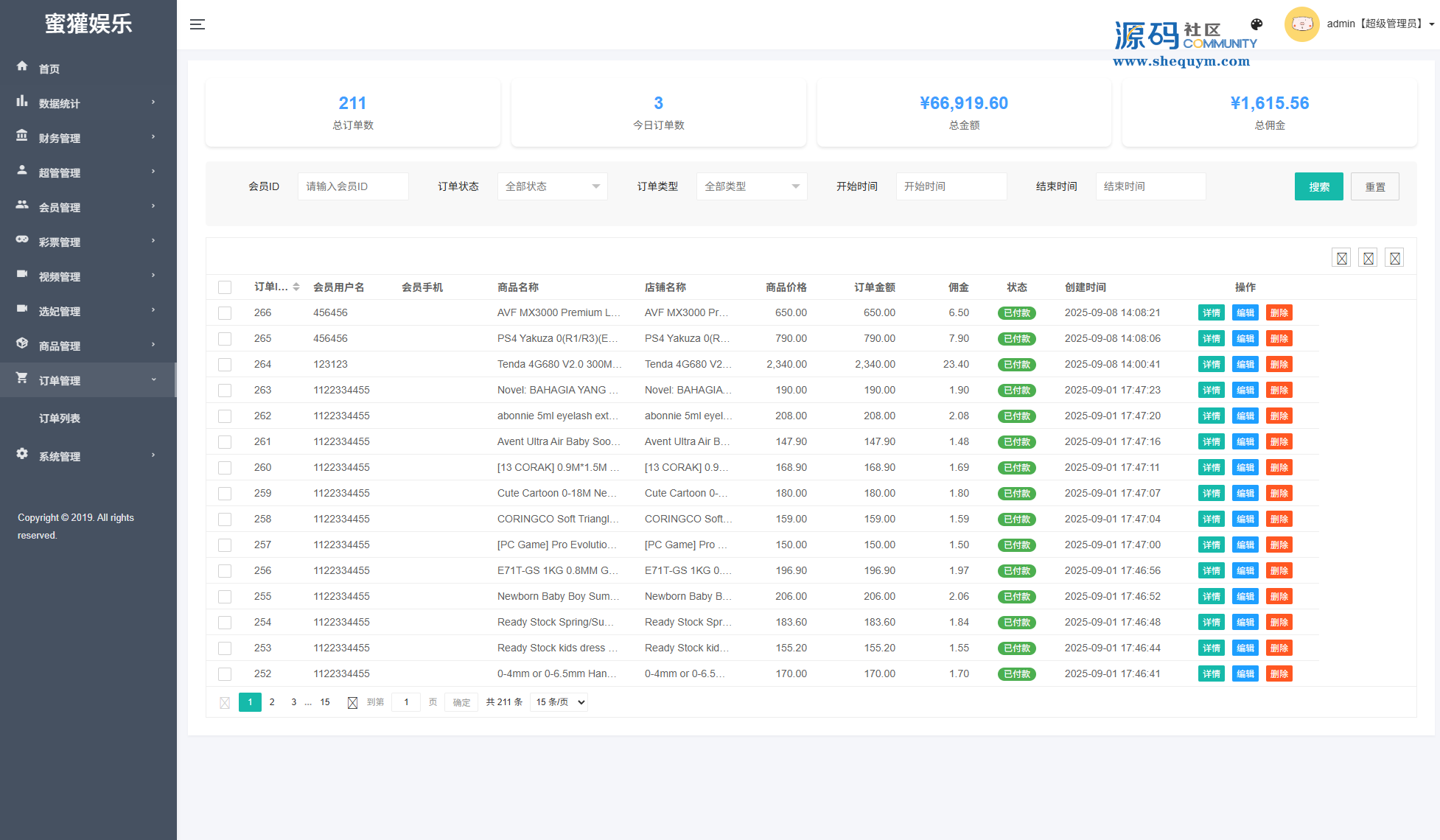Click the hamburger sidebar collapse icon
This screenshot has width=1440, height=840.
point(197,24)
